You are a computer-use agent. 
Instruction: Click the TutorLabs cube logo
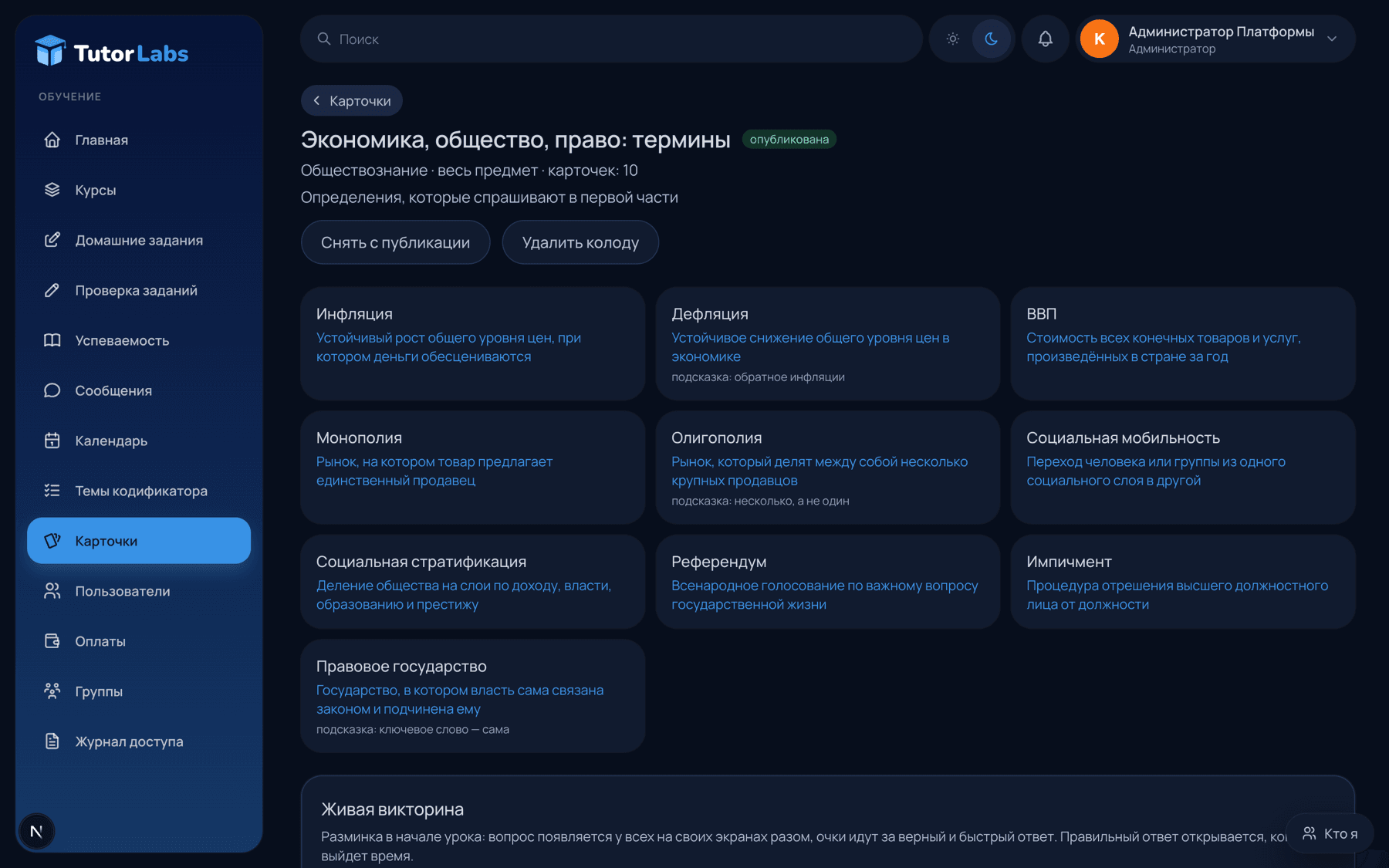[x=51, y=51]
